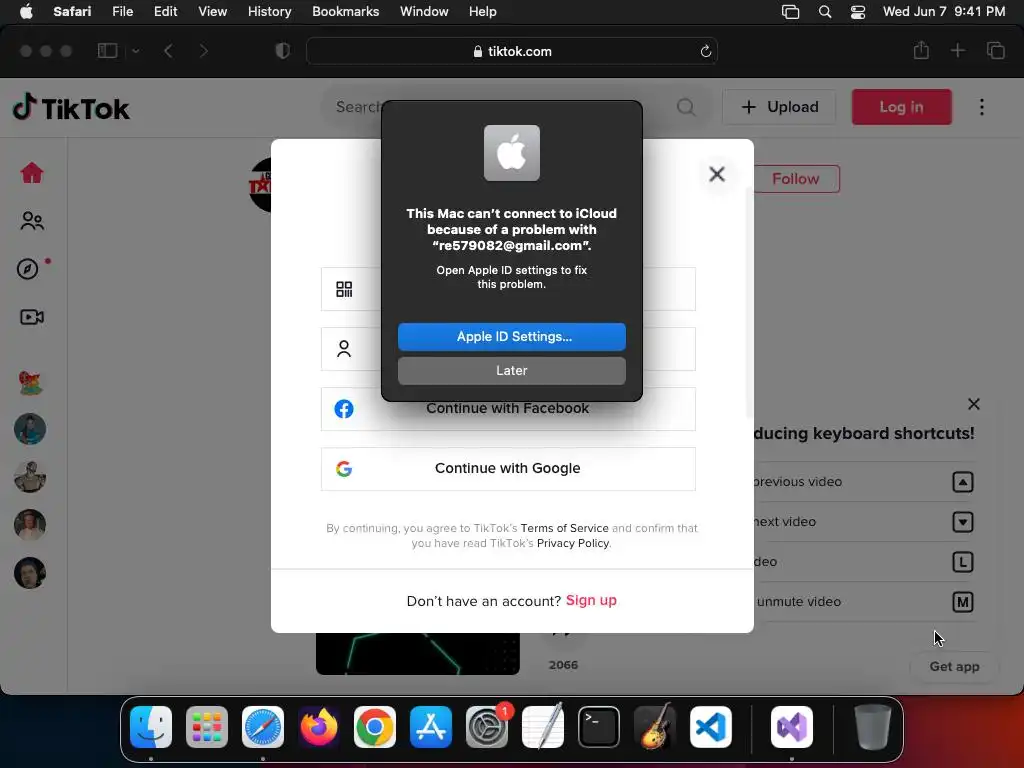
Task: Open the Privacy Policy link
Action: coord(573,543)
